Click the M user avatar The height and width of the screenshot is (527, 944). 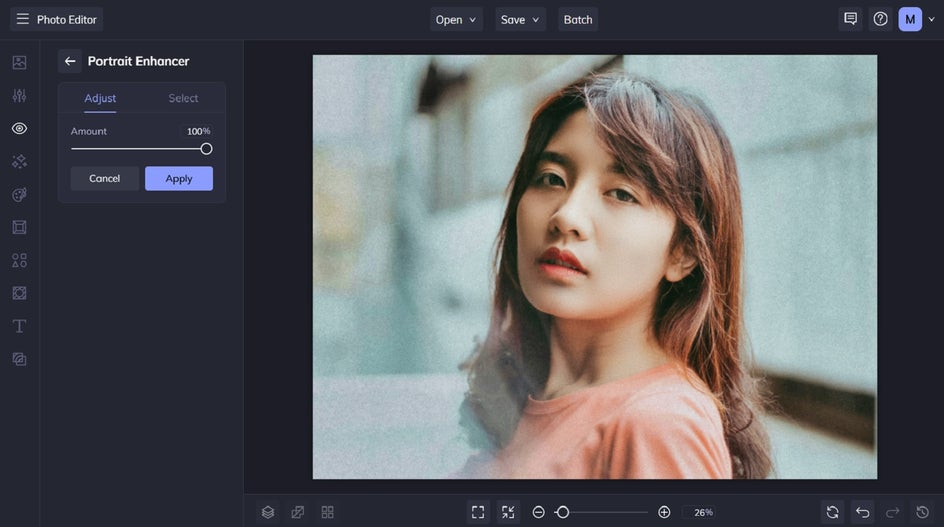pyautogui.click(x=910, y=19)
